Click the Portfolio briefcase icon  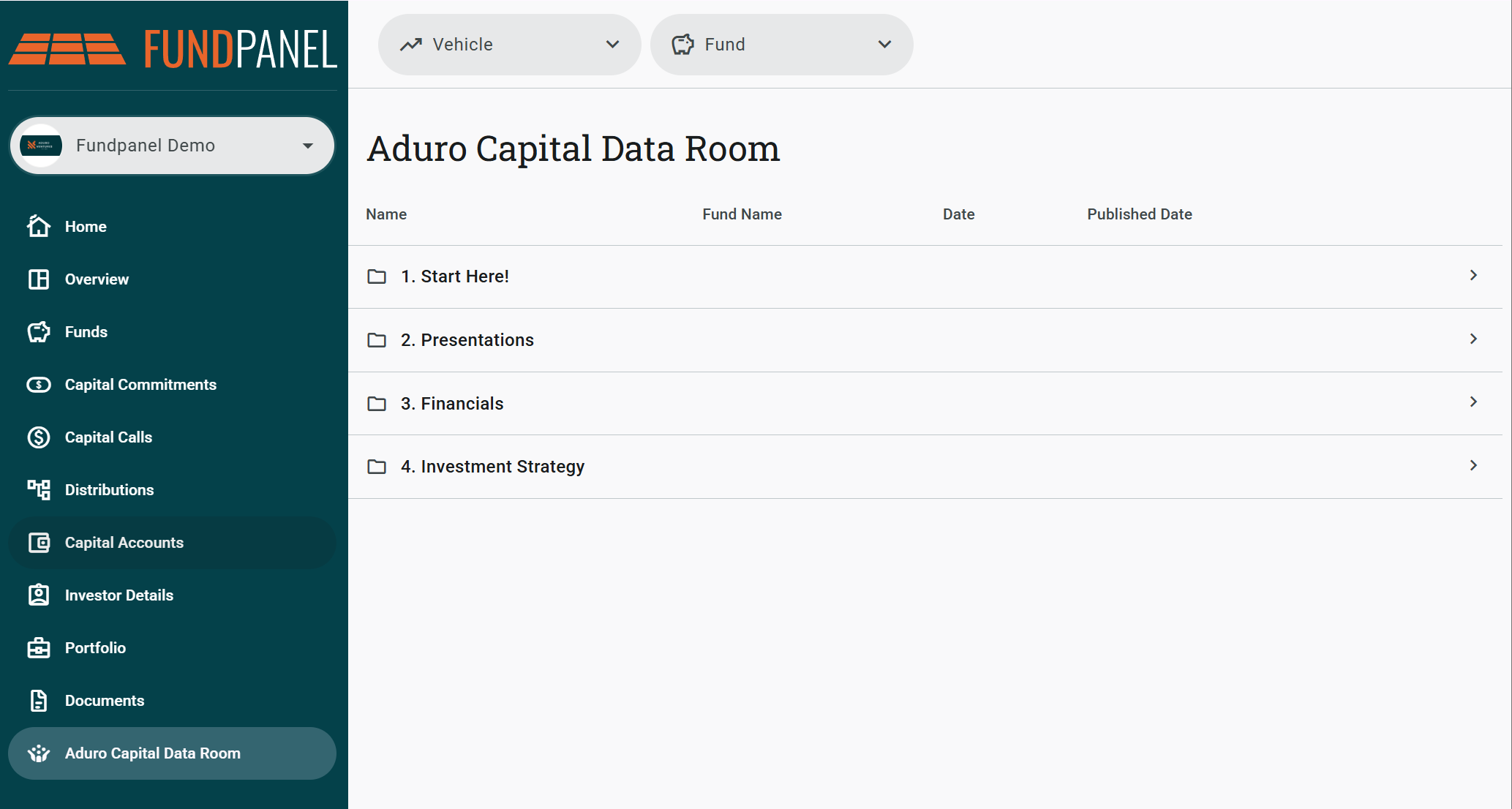click(x=39, y=647)
